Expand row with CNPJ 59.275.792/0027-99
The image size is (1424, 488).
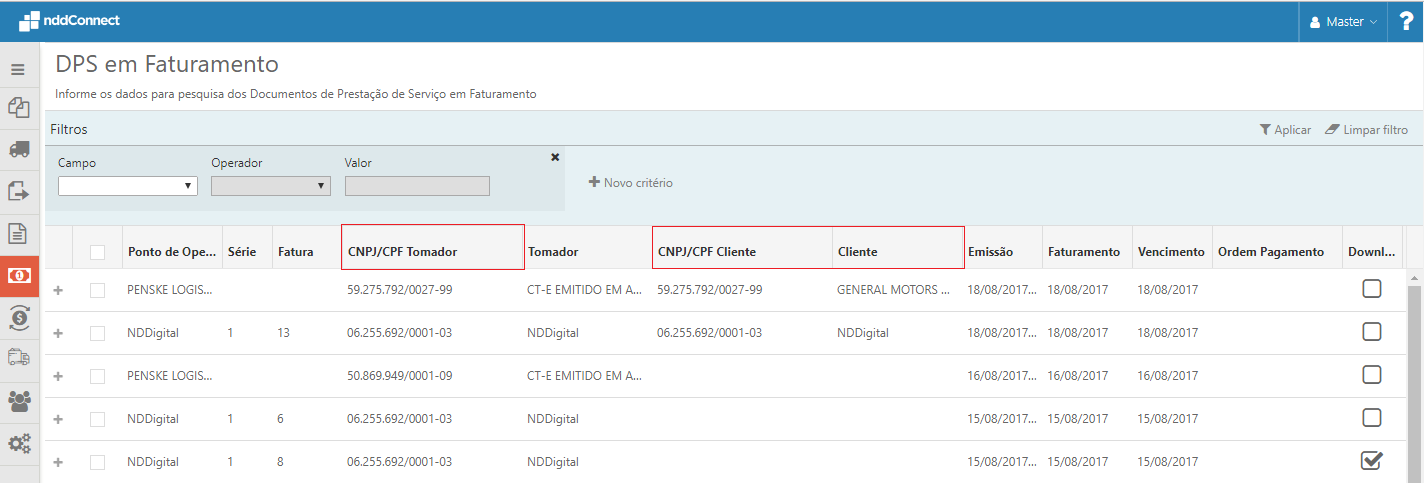point(58,290)
